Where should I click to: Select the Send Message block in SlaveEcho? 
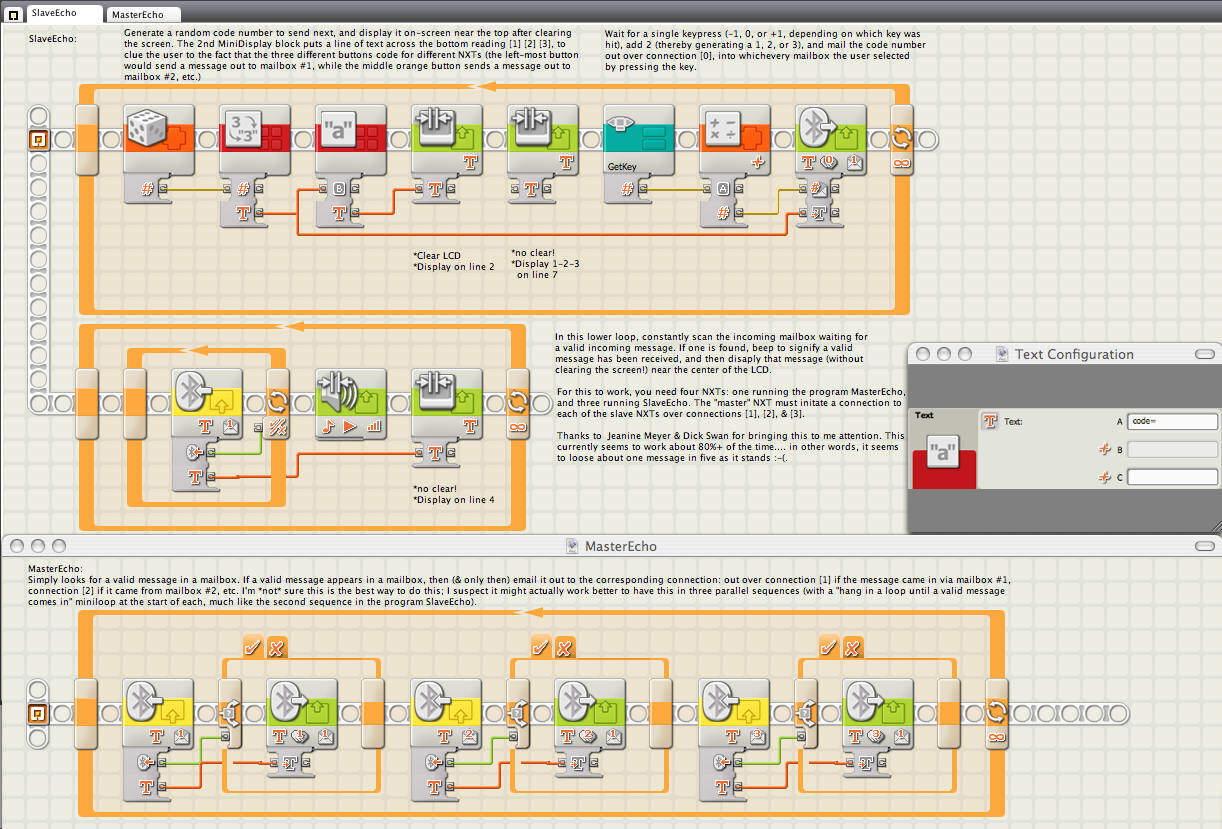tap(830, 139)
